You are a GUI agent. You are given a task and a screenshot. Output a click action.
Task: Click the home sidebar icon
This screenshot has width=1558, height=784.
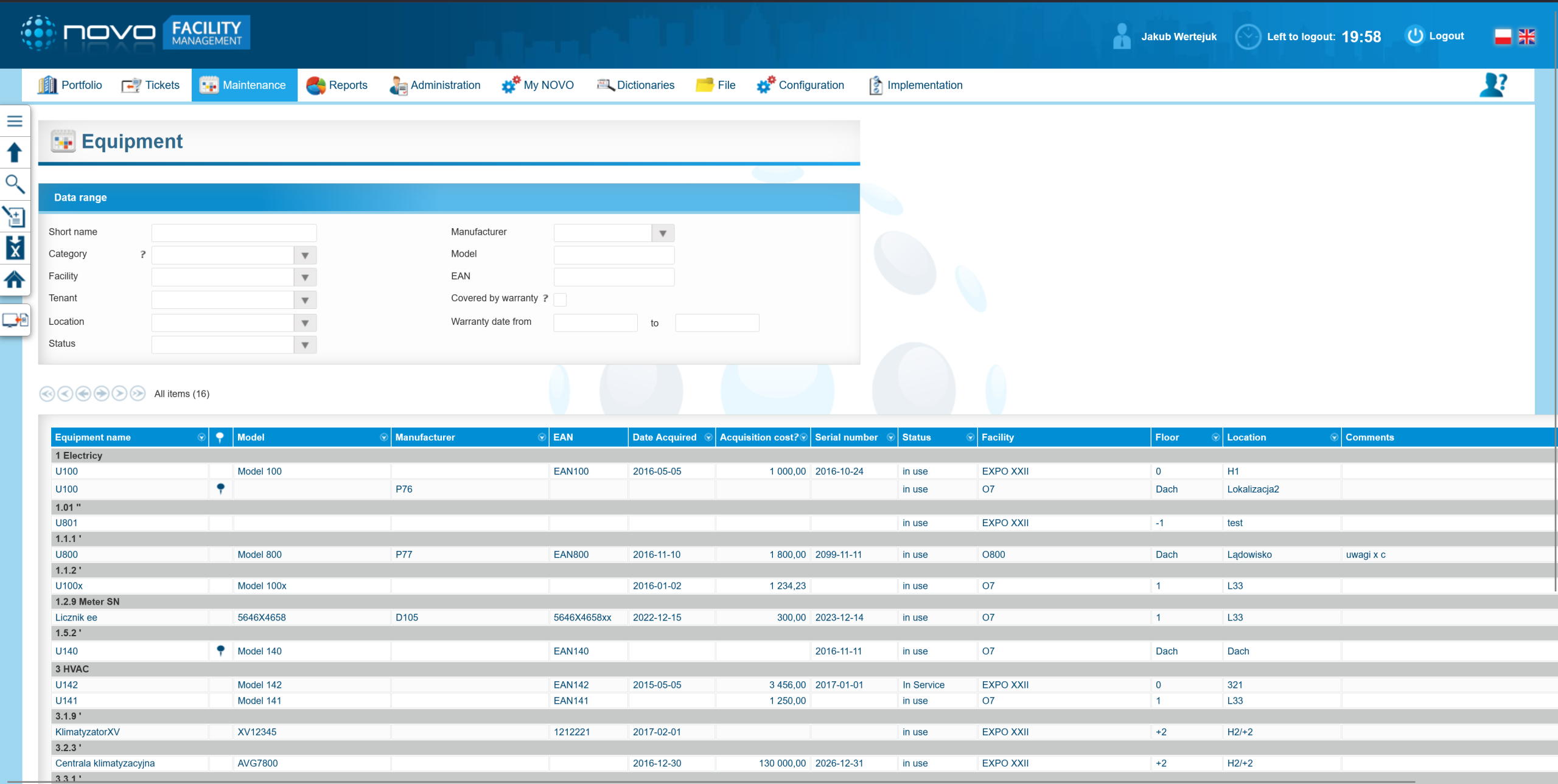(15, 280)
